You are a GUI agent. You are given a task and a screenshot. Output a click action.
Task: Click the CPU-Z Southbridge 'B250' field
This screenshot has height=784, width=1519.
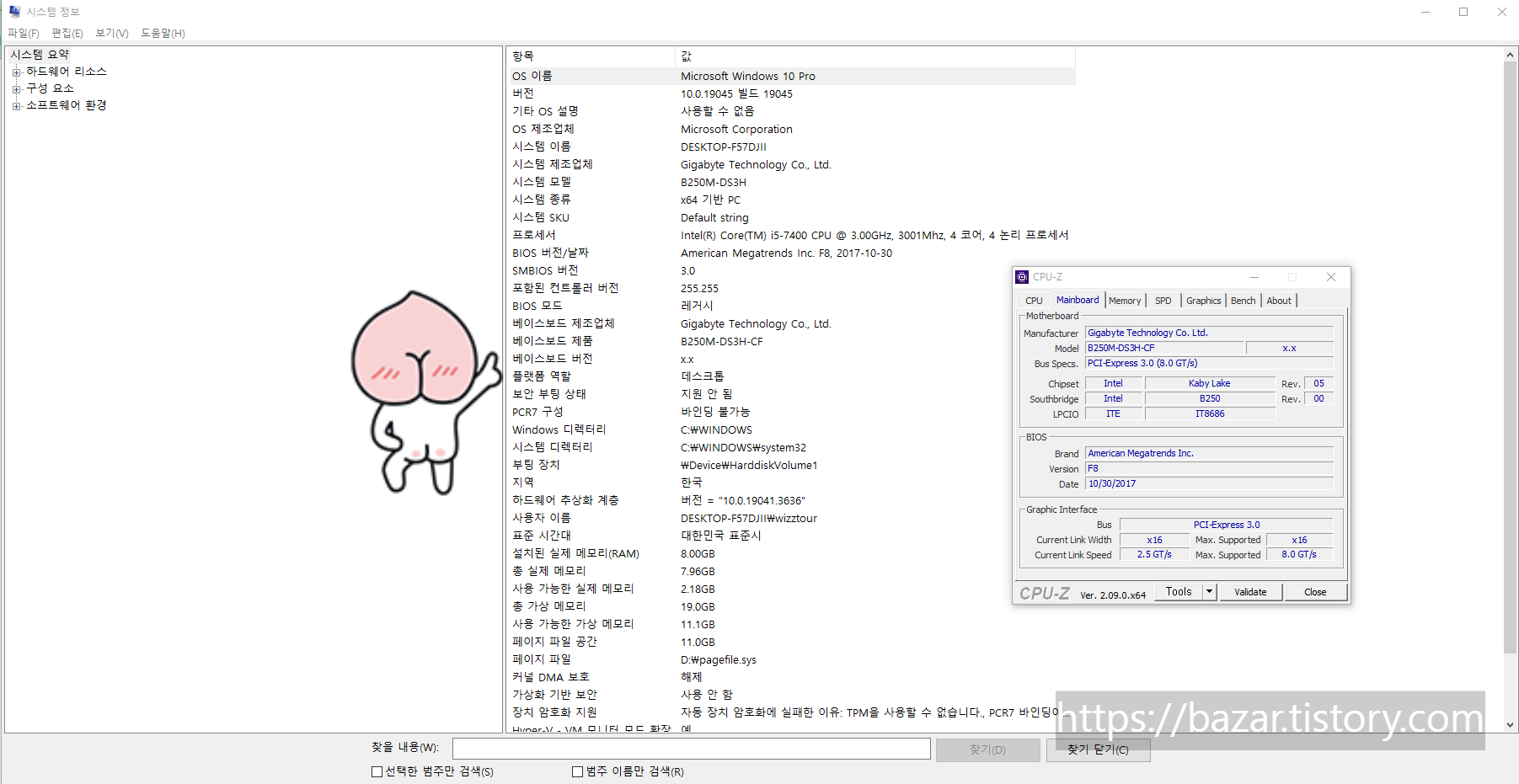(x=1209, y=398)
